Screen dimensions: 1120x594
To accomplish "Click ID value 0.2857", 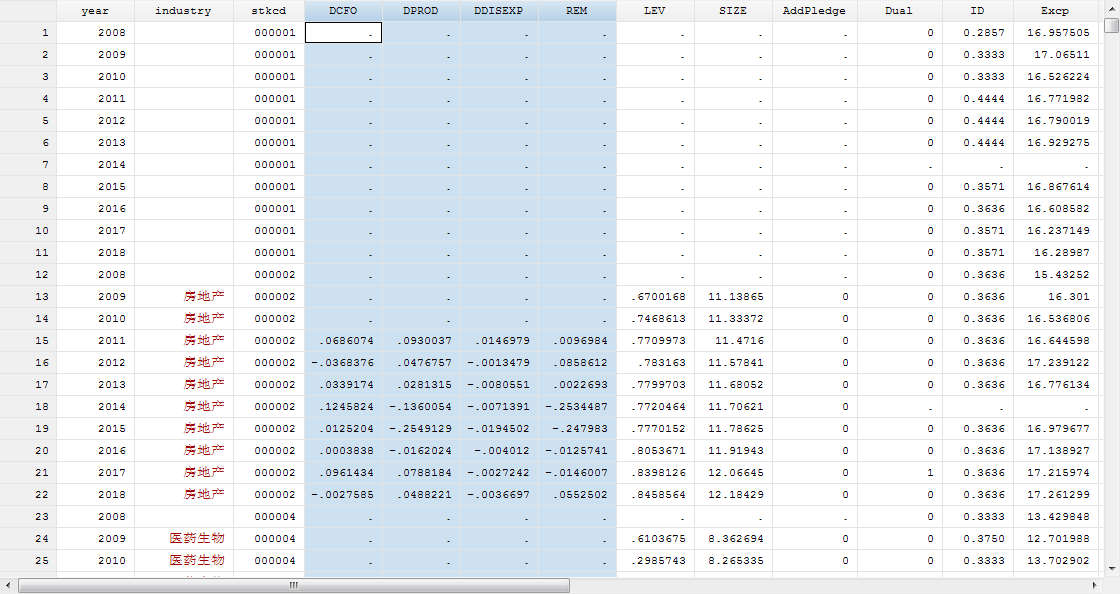I will [x=984, y=32].
